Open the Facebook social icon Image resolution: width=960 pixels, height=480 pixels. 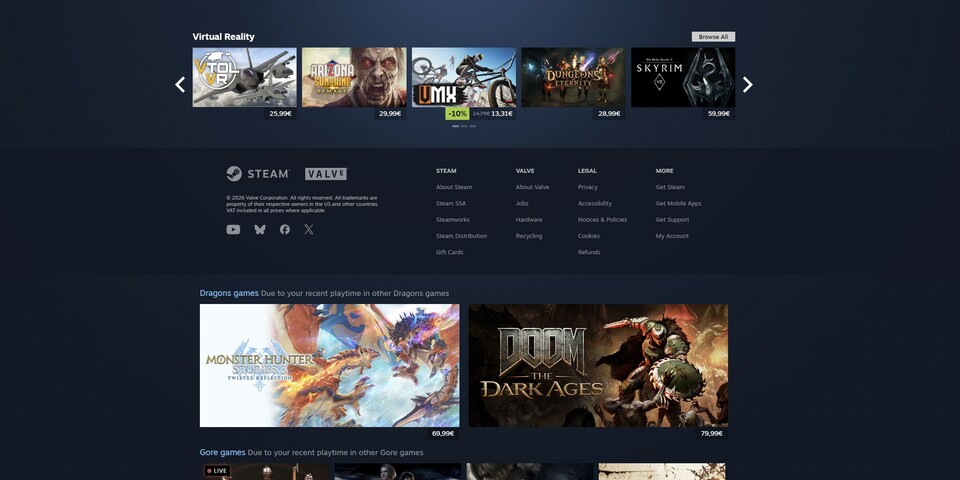click(x=285, y=229)
